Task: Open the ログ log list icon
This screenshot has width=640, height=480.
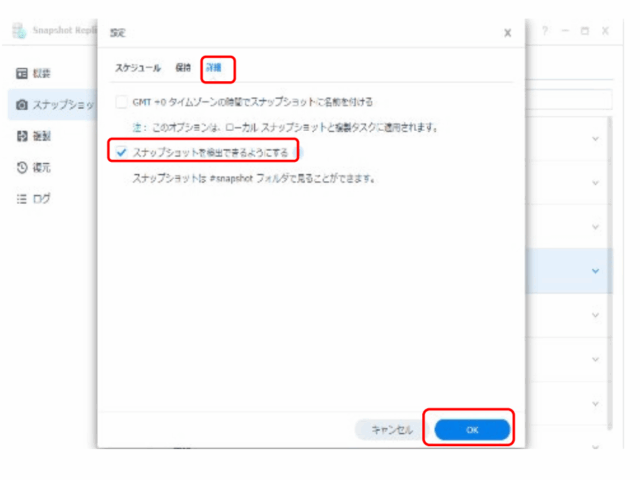Action: 21,198
